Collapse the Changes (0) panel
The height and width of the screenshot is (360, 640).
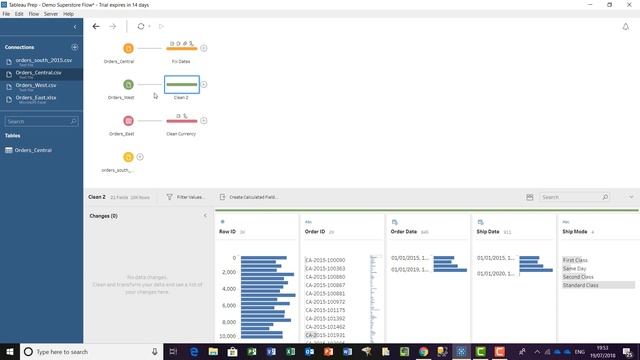pyautogui.click(x=205, y=216)
